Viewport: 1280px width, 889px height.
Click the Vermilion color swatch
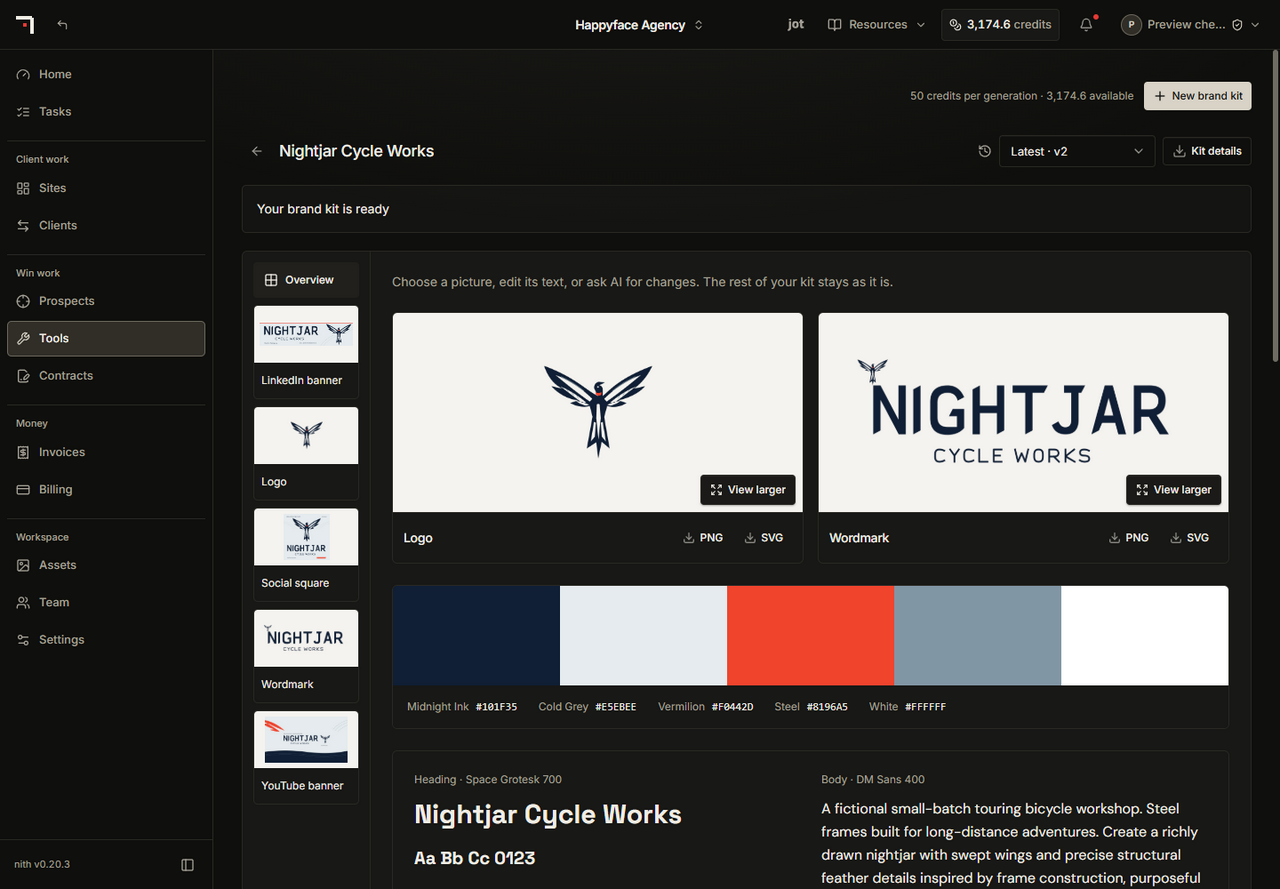tap(810, 636)
